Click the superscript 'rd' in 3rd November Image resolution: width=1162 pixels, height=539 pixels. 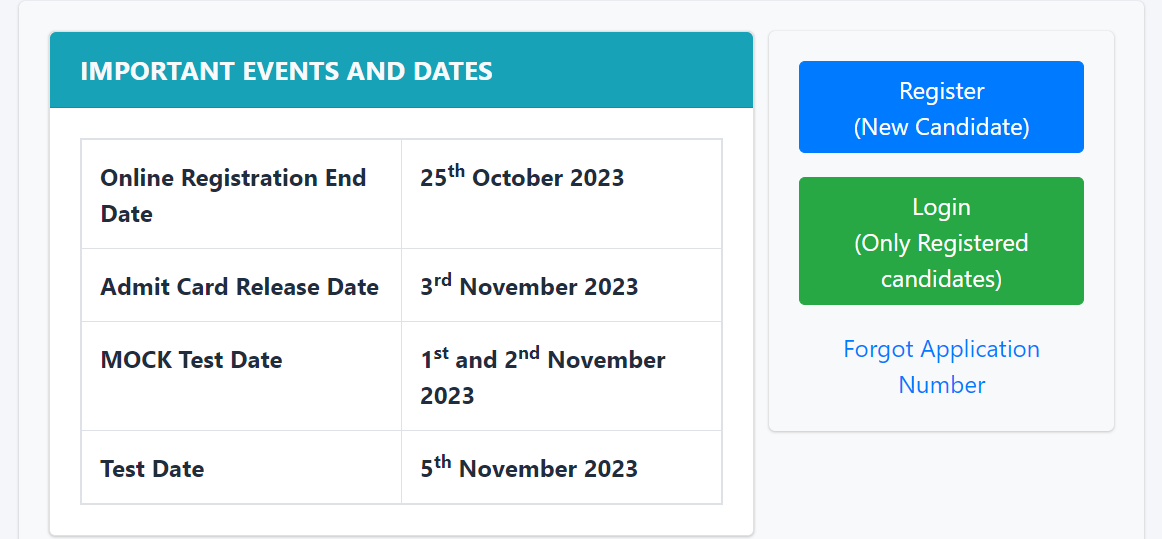[x=443, y=280]
